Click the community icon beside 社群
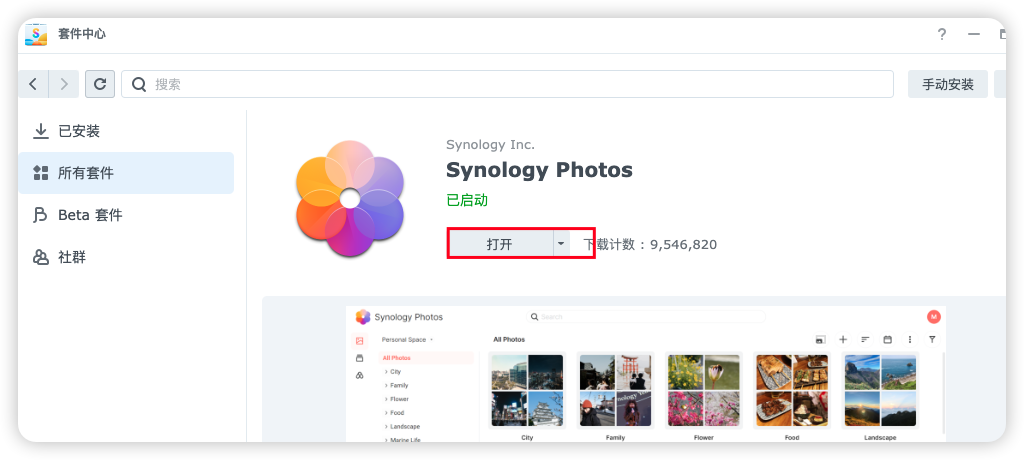The height and width of the screenshot is (460, 1024). click(x=41, y=257)
